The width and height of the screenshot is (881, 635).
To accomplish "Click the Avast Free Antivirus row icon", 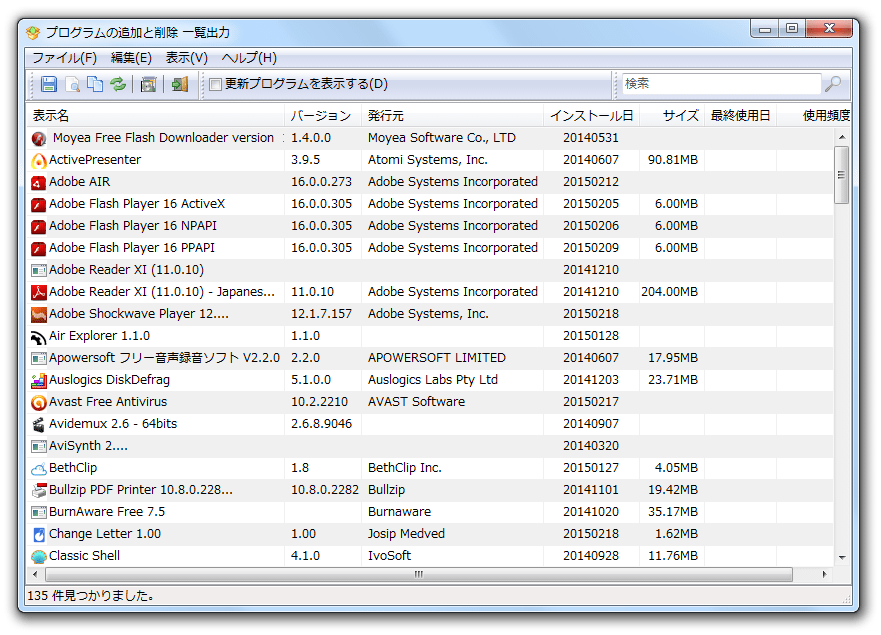I will tap(39, 402).
